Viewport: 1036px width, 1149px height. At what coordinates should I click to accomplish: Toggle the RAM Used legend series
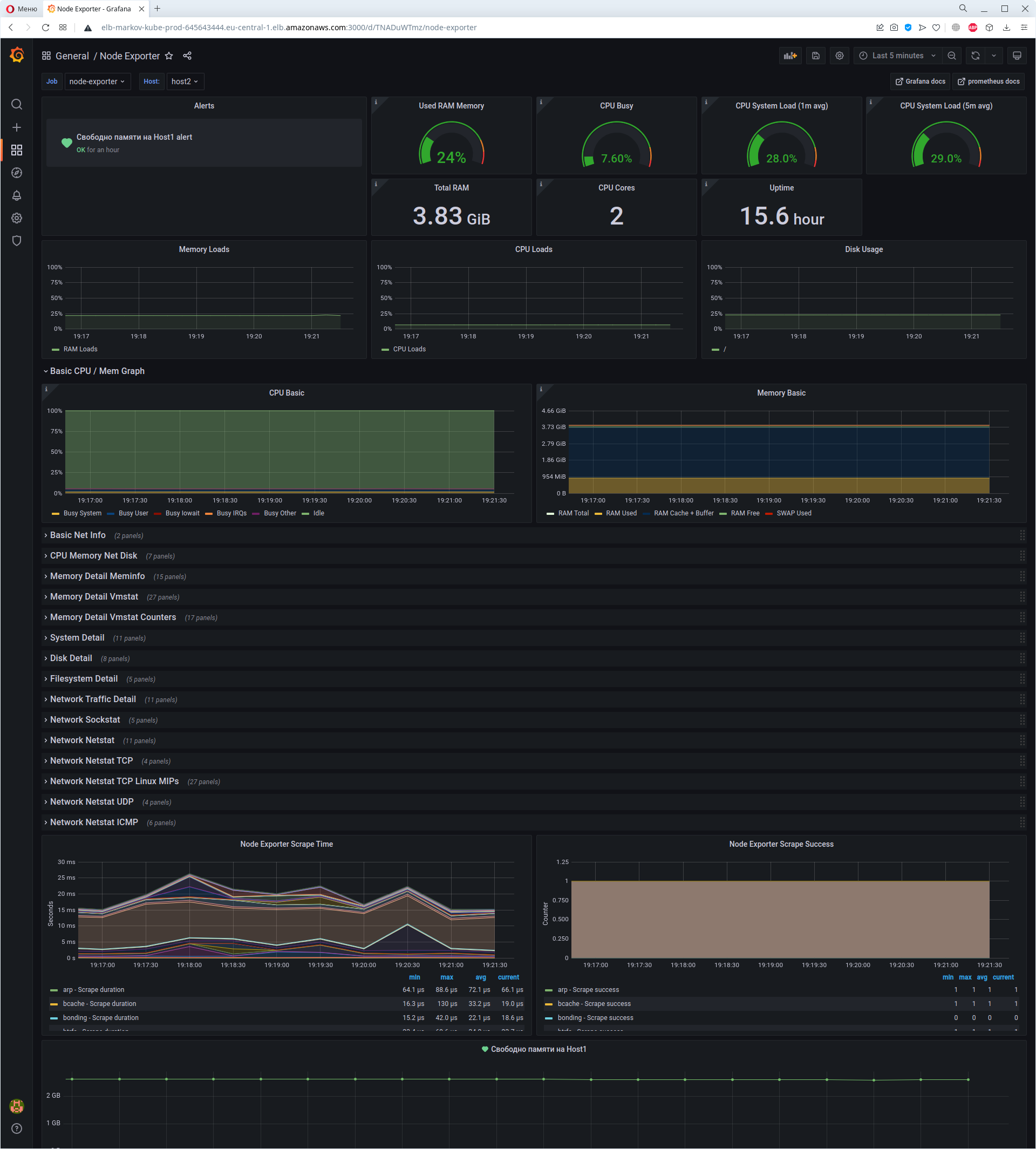pos(621,513)
